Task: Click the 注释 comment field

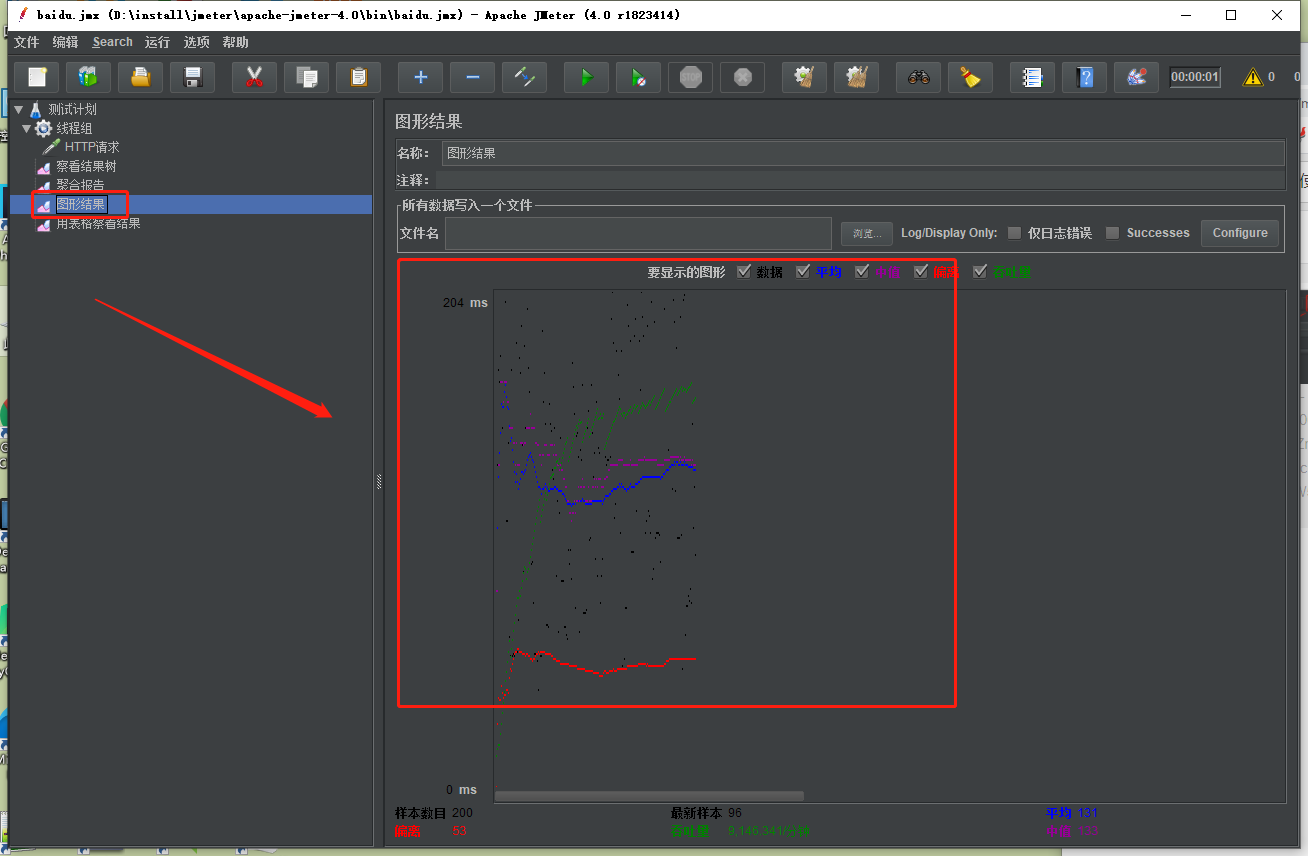Action: pos(860,180)
